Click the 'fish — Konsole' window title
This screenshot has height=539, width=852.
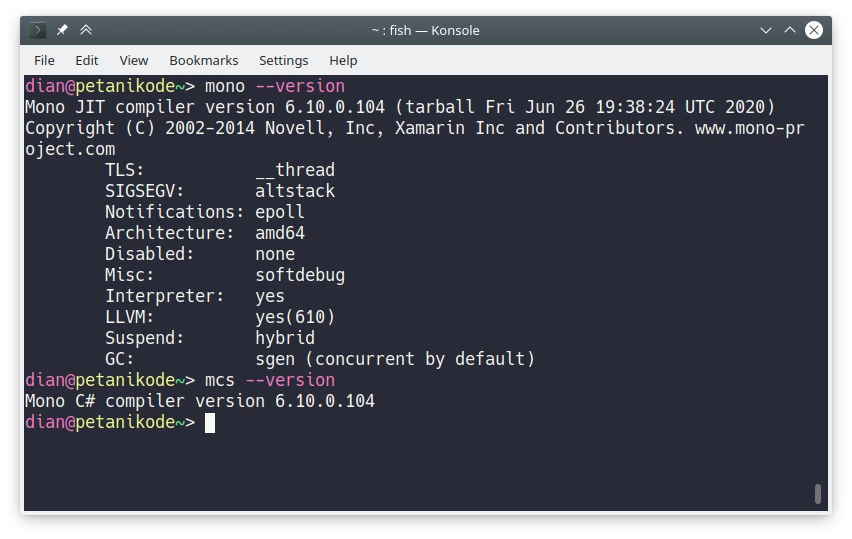[425, 30]
